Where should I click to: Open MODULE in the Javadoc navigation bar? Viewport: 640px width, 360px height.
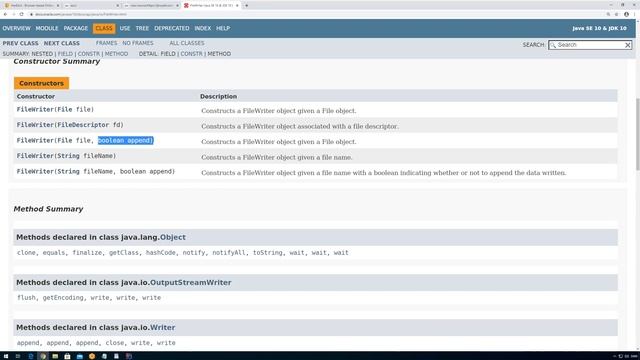[47, 28]
